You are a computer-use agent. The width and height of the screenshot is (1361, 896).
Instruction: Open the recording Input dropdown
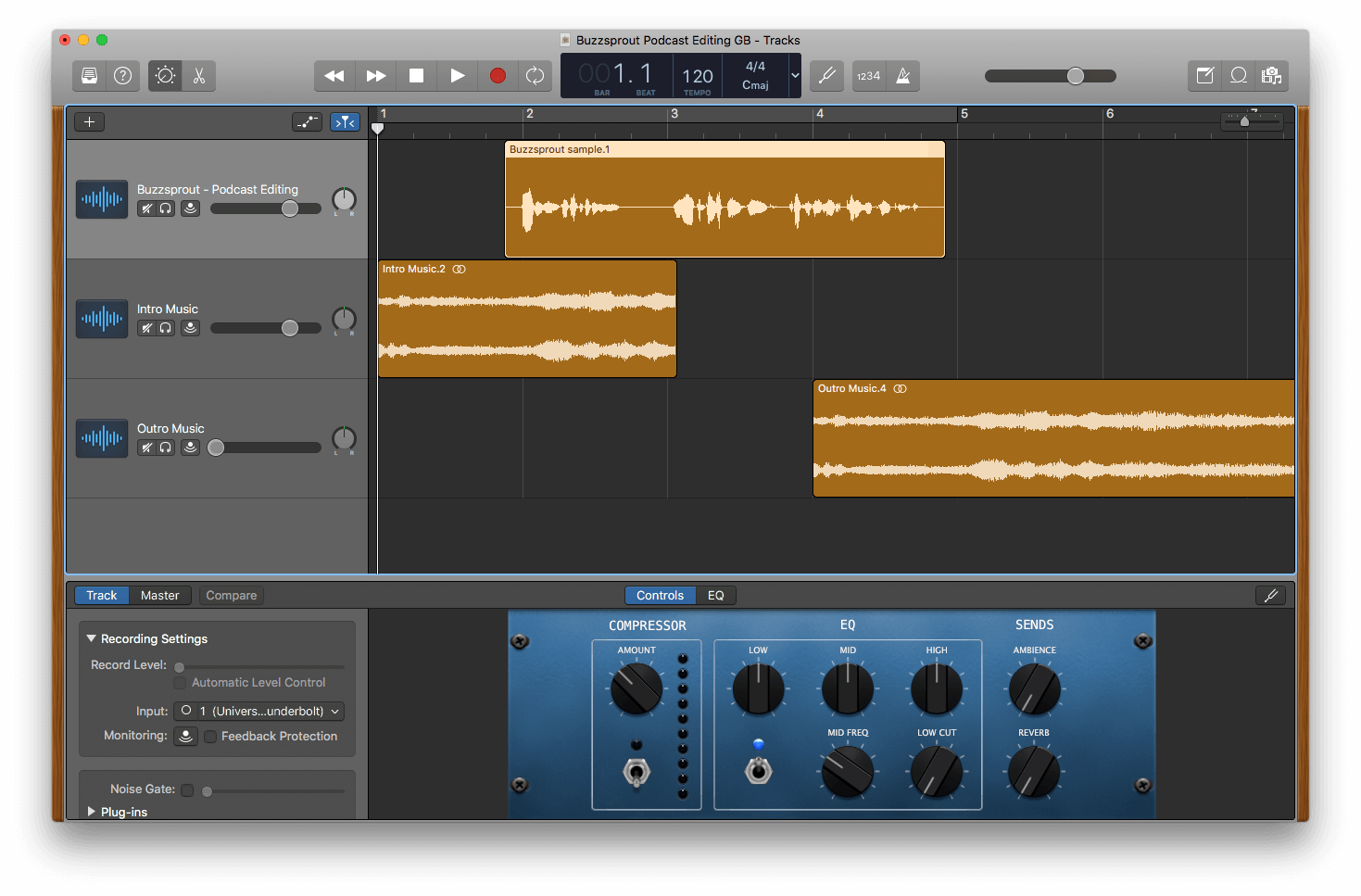258,711
